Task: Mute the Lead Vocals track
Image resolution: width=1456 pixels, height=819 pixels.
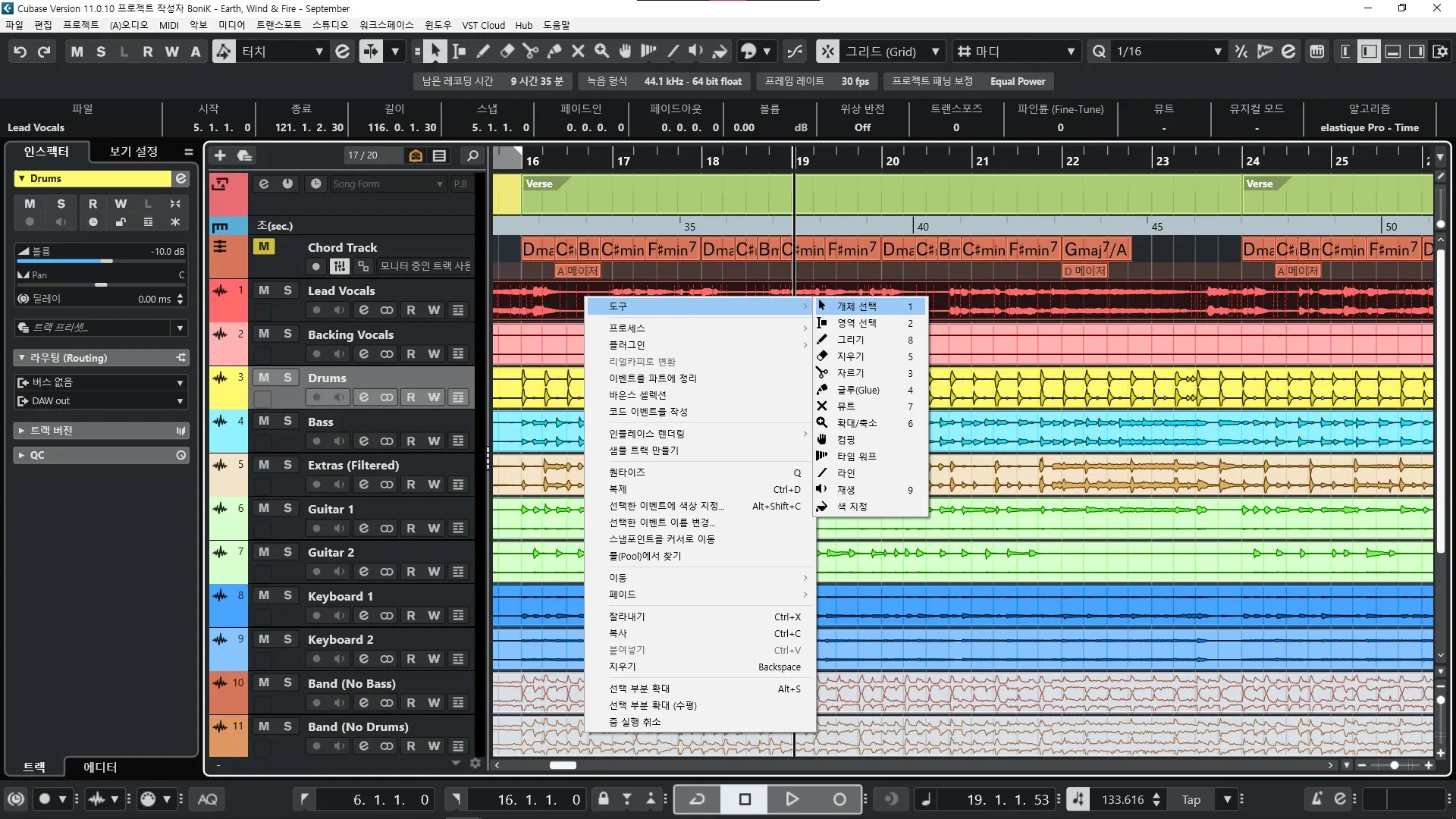Action: 264,290
